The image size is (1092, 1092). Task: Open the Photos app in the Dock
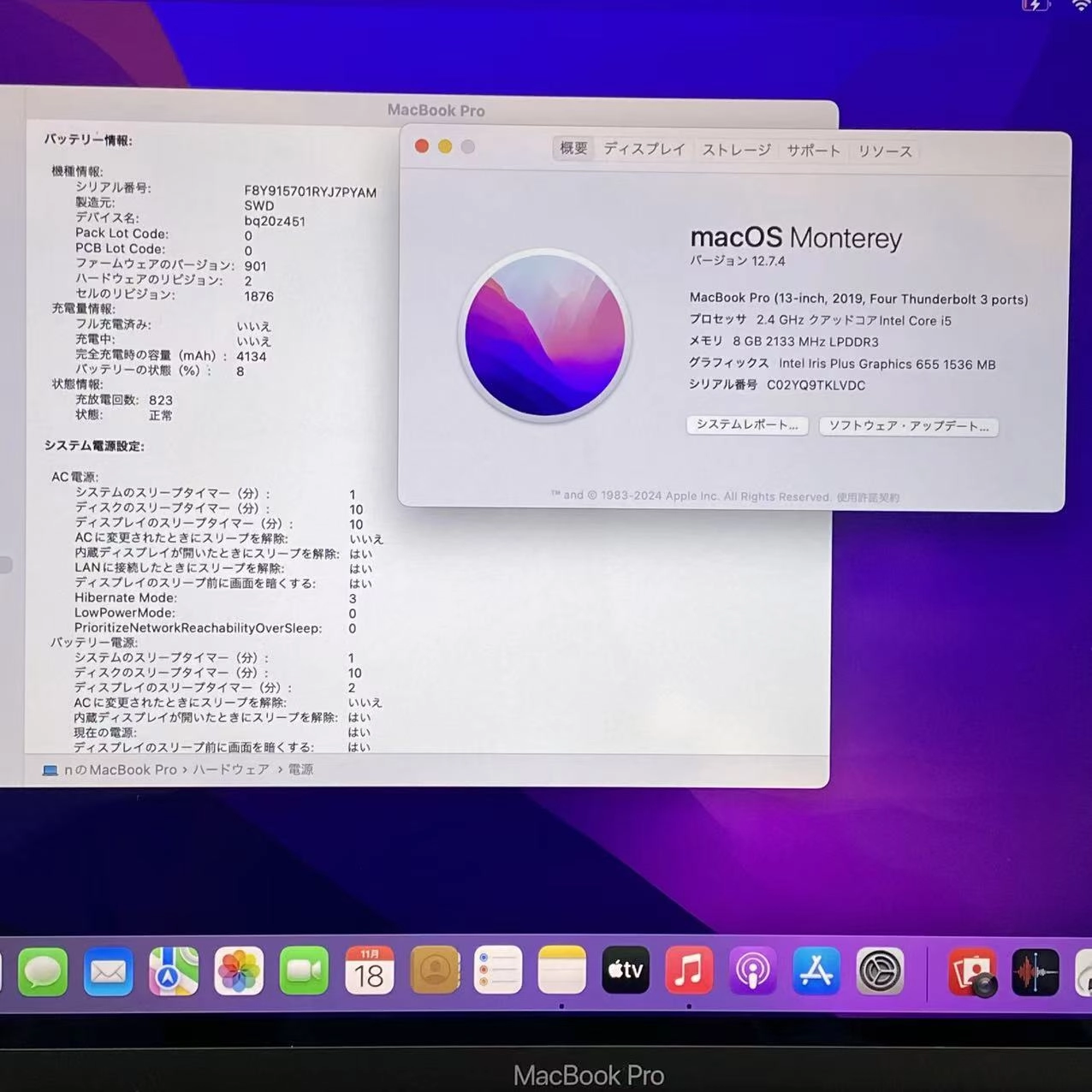coord(238,971)
